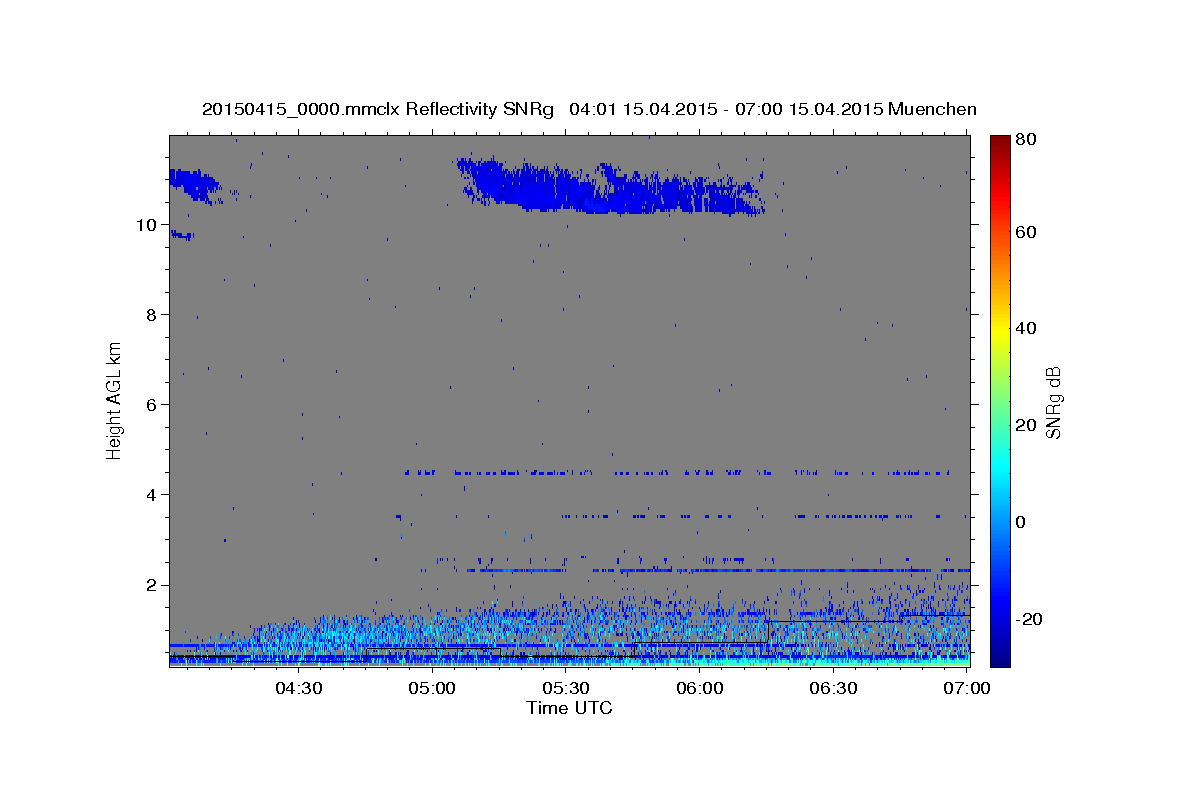
Task: Click the height tick label '10'
Action: [146, 225]
